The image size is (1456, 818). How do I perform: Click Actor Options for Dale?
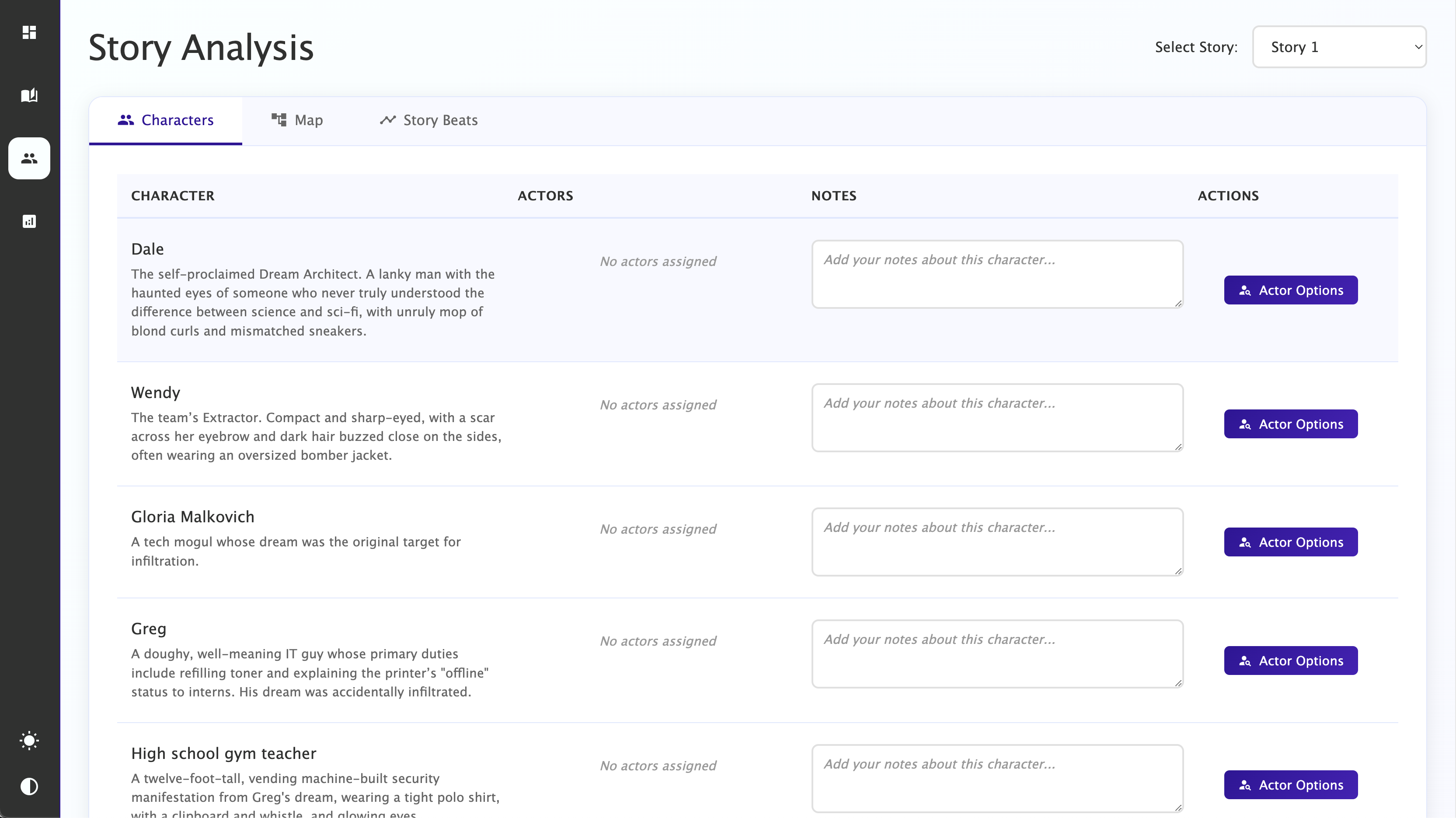click(x=1290, y=290)
